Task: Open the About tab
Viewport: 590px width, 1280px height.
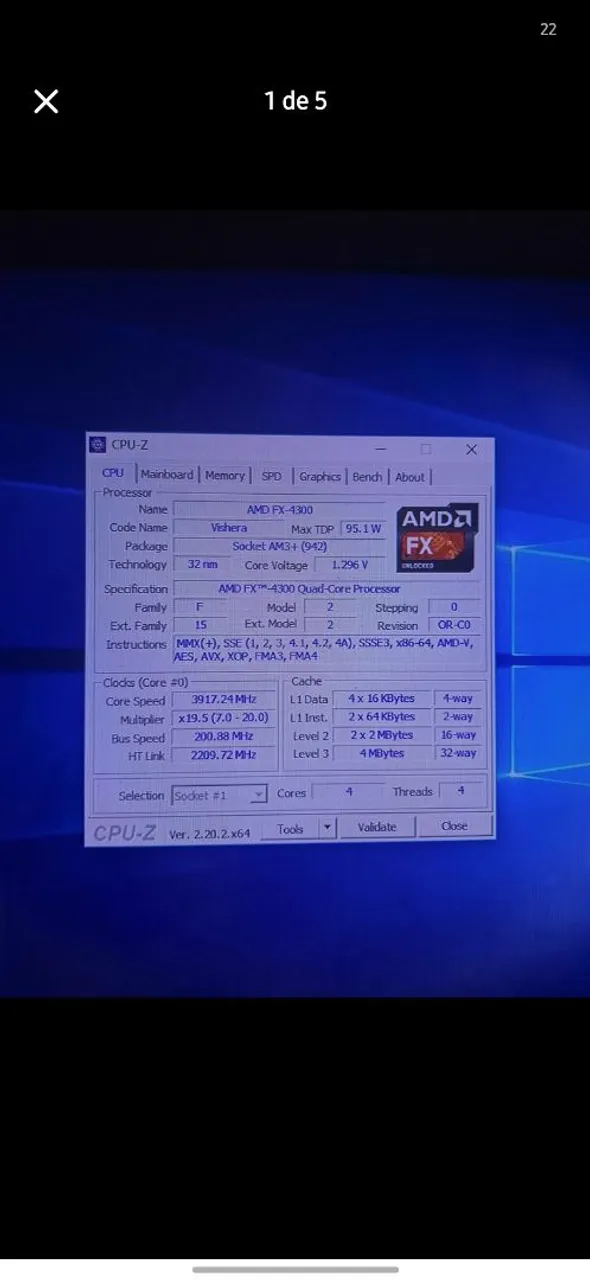Action: (x=409, y=477)
